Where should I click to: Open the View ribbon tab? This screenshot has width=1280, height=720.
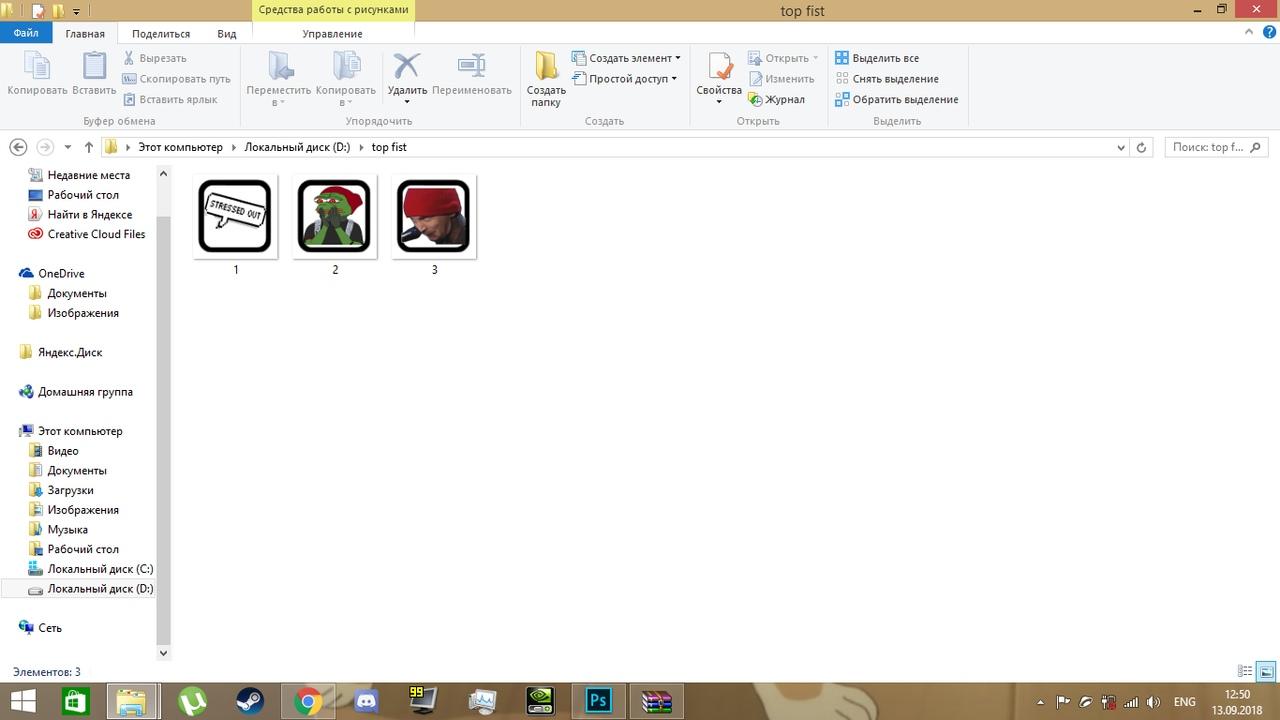pyautogui.click(x=227, y=34)
